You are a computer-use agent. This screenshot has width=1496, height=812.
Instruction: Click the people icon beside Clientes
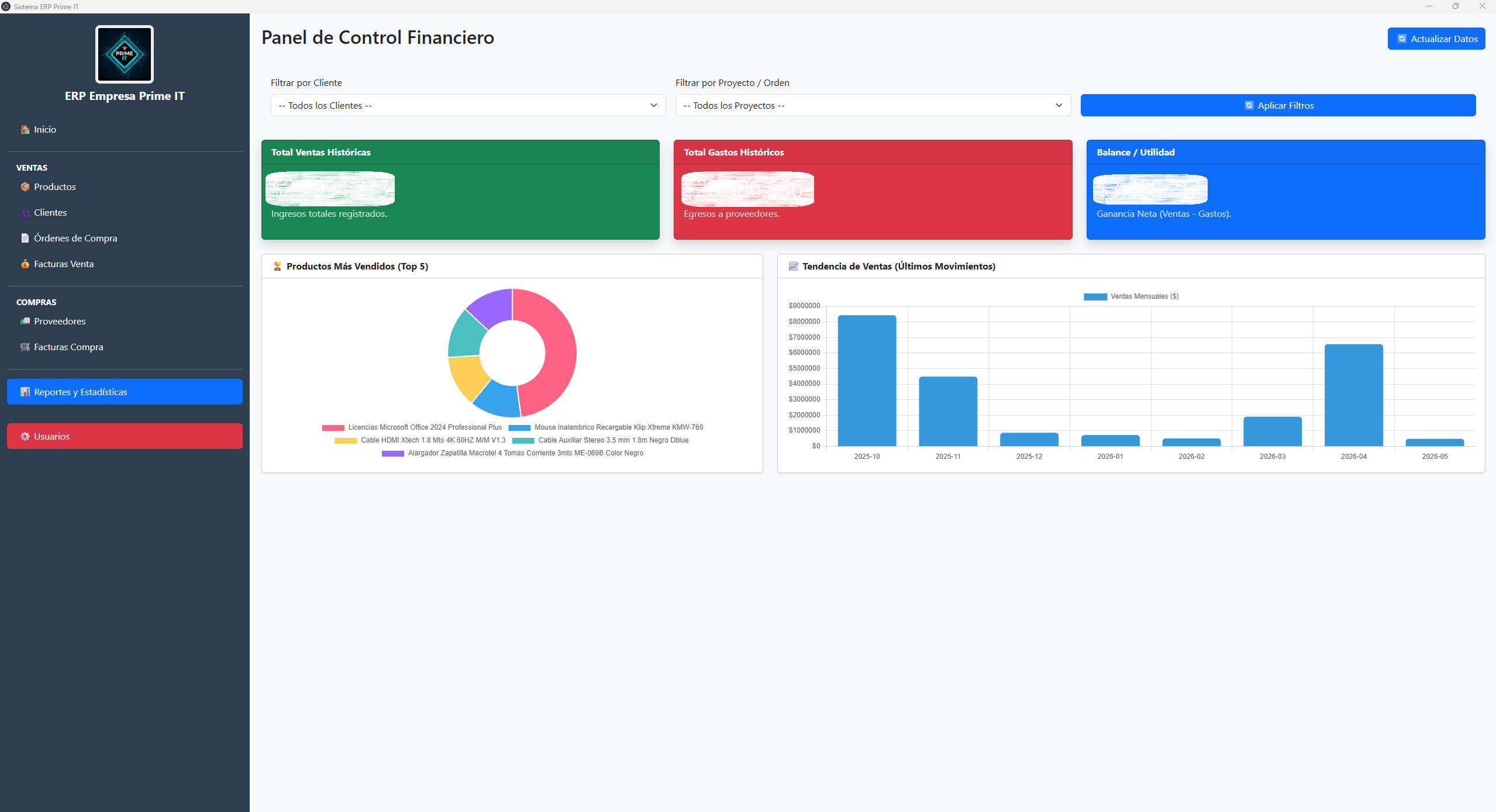tap(25, 213)
